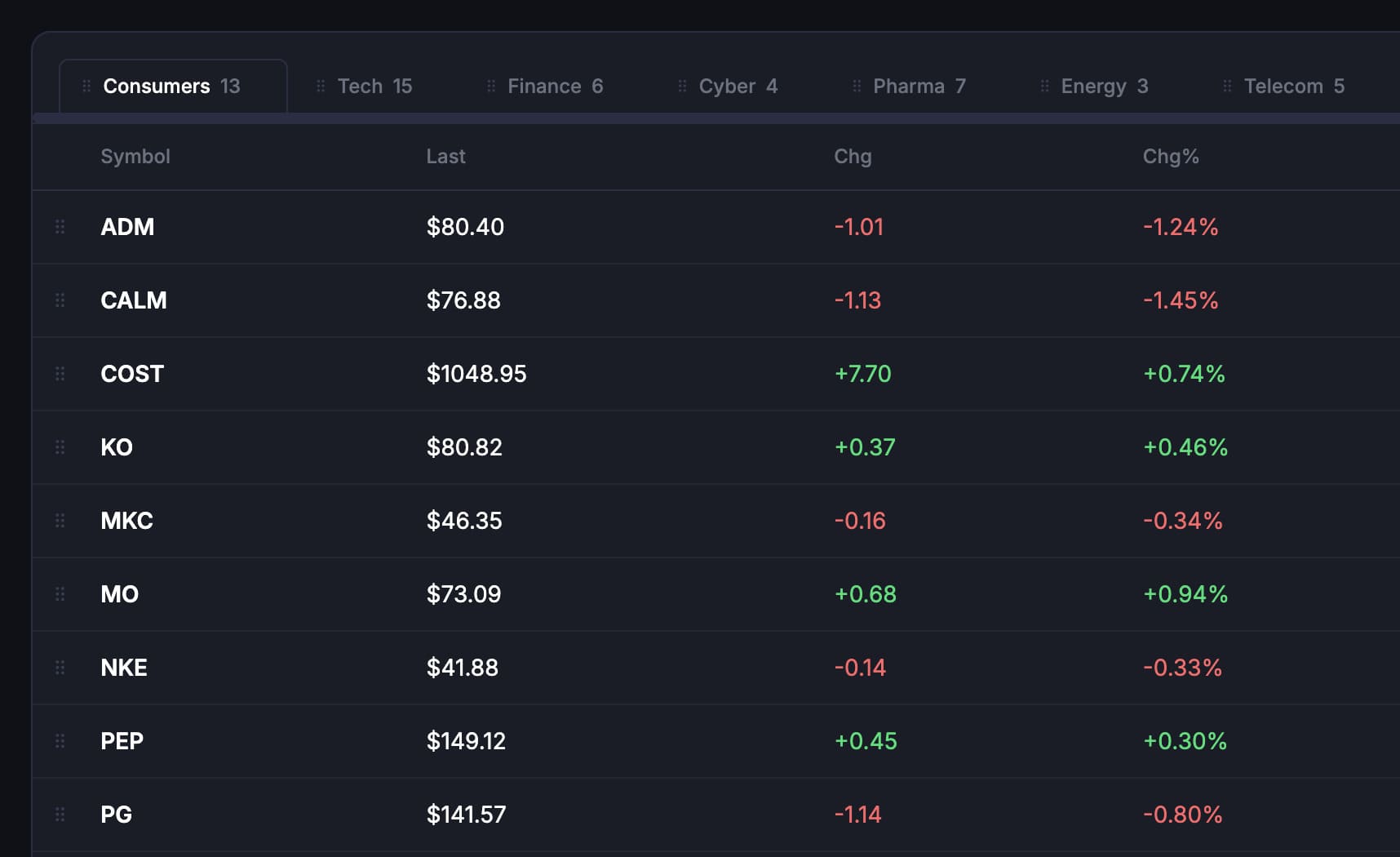Click the drag handle for MO row

tap(60, 594)
